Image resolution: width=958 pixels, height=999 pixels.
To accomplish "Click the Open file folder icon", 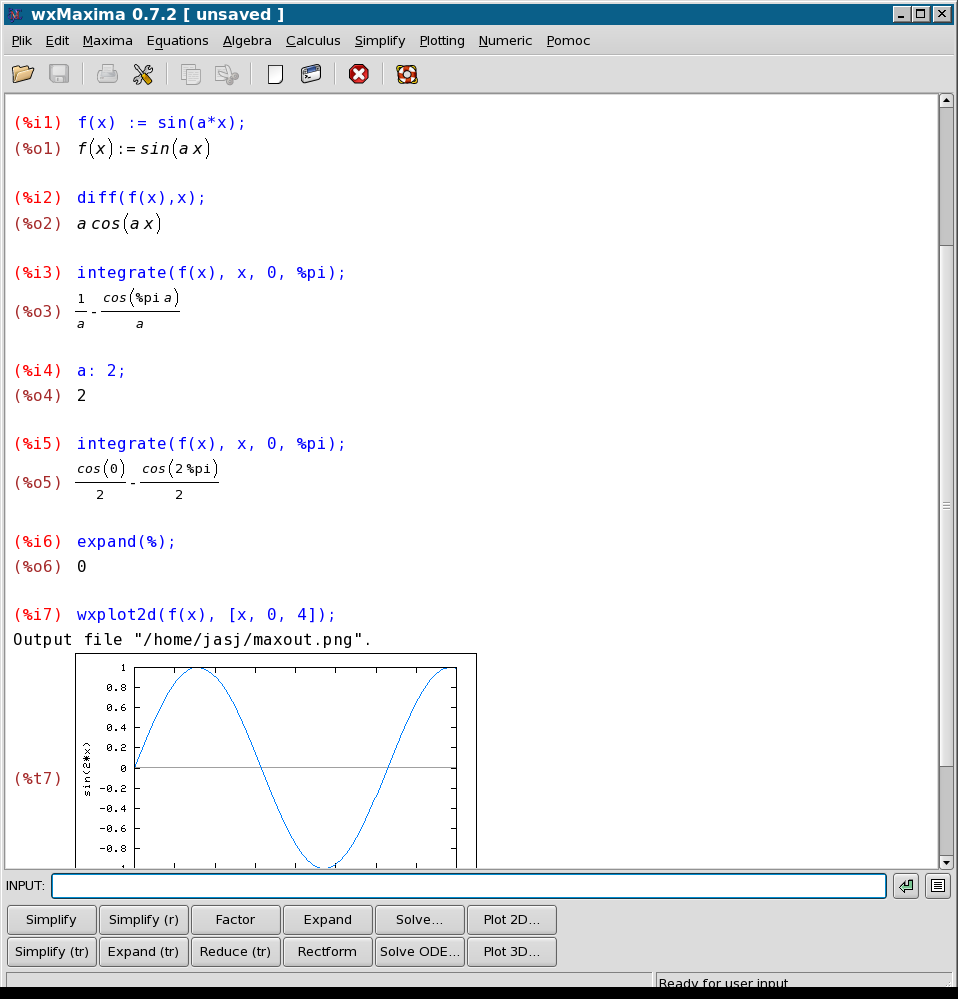I will pos(23,74).
